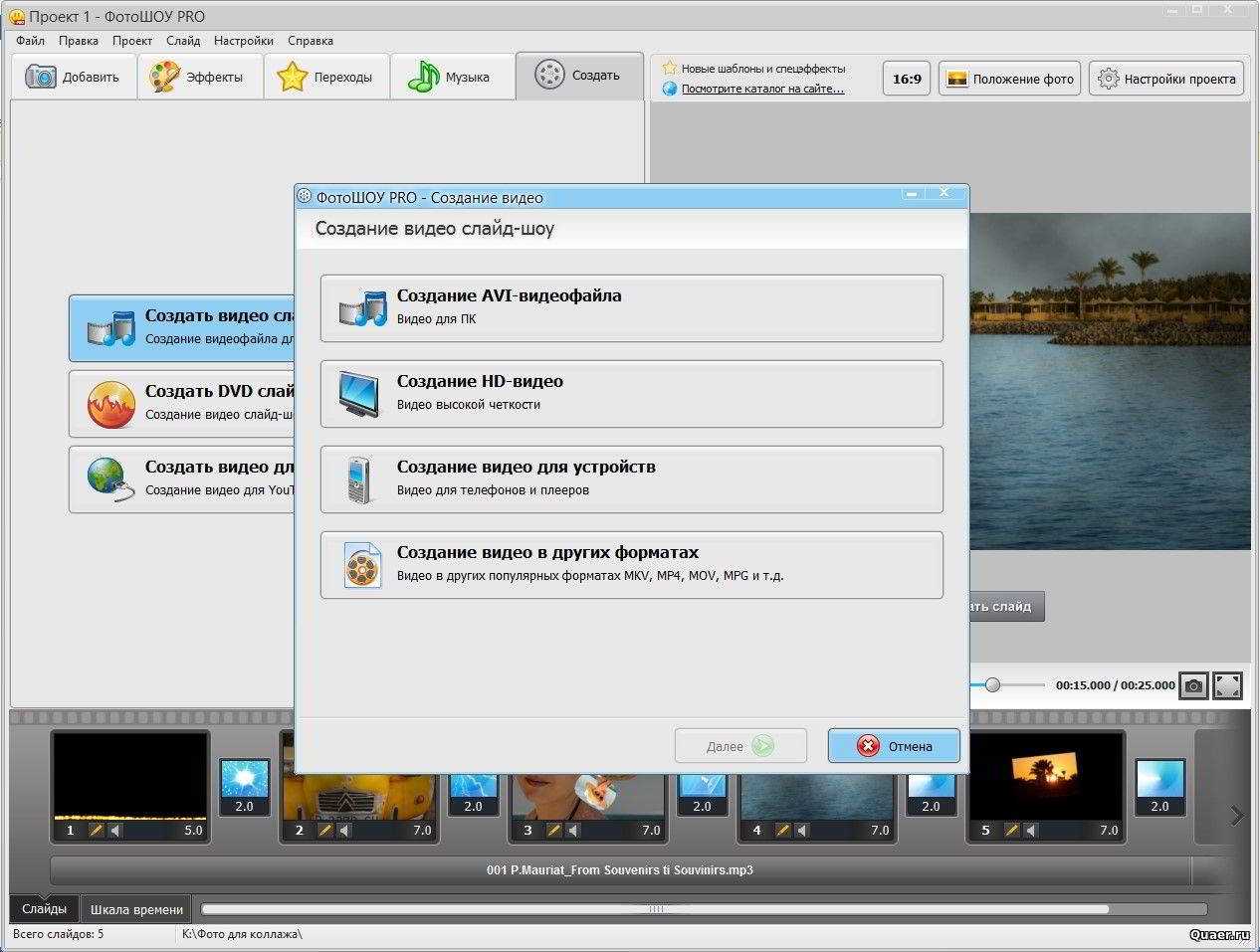Open the Музыка tab
Screen dimensions: 1260x952
click(452, 77)
